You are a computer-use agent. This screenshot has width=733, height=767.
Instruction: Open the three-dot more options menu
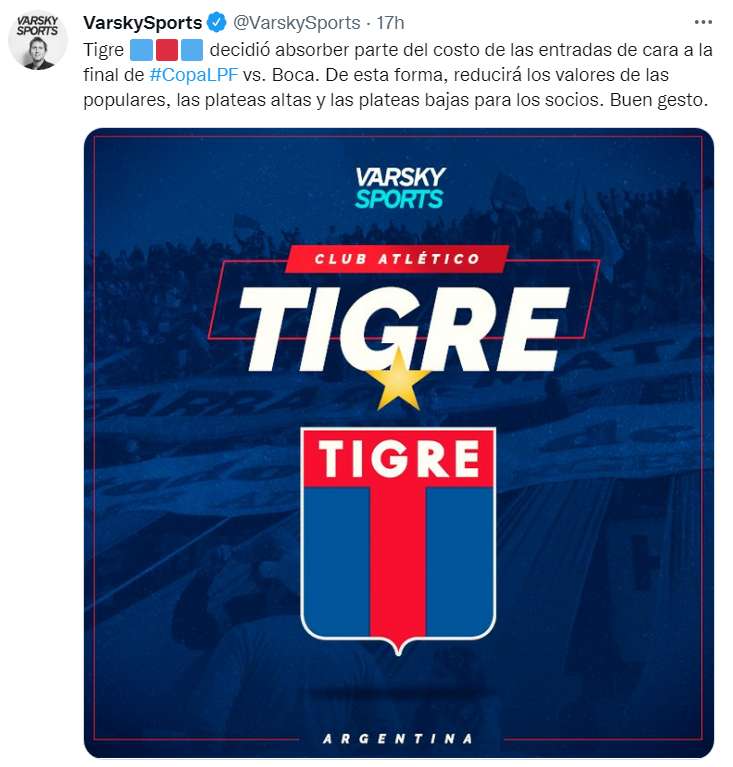[x=703, y=23]
